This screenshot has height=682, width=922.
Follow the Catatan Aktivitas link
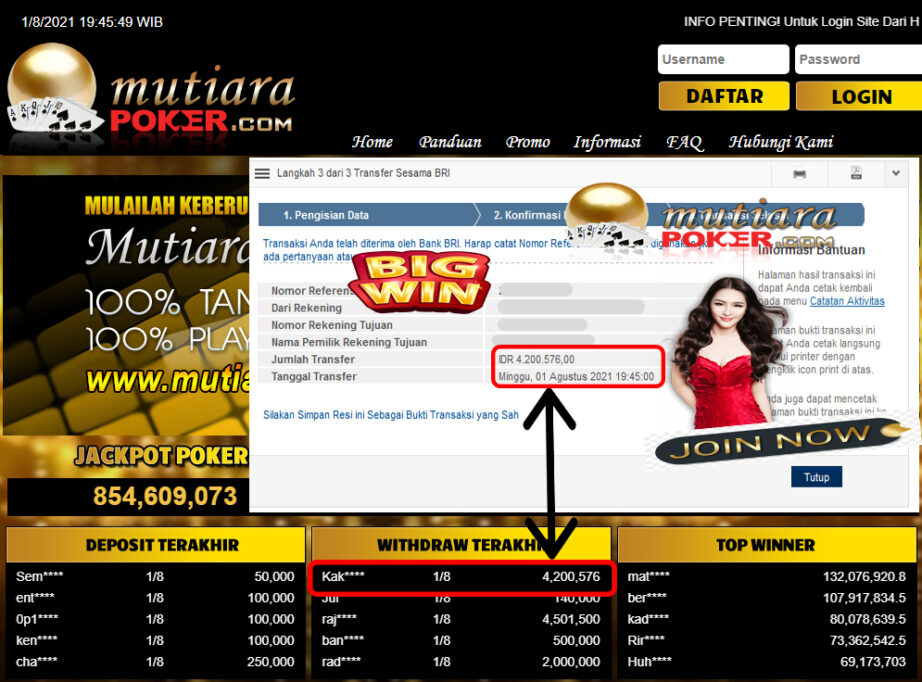click(847, 301)
